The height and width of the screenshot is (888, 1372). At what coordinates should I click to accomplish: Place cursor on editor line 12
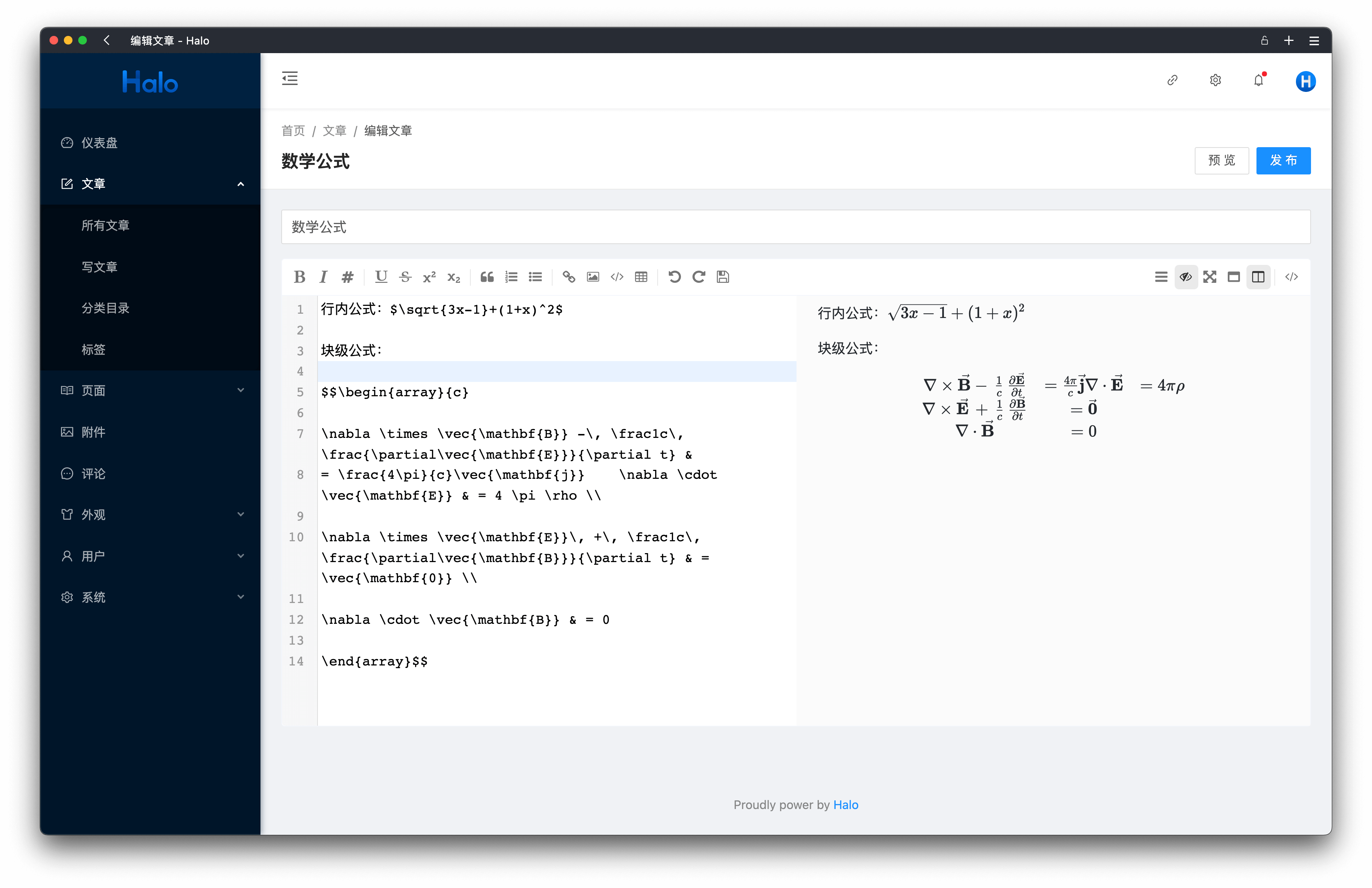pyautogui.click(x=556, y=620)
